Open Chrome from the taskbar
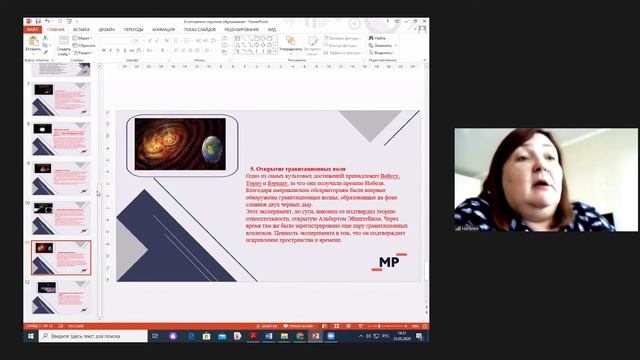Image resolution: width=640 pixels, height=360 pixels. tap(300, 336)
